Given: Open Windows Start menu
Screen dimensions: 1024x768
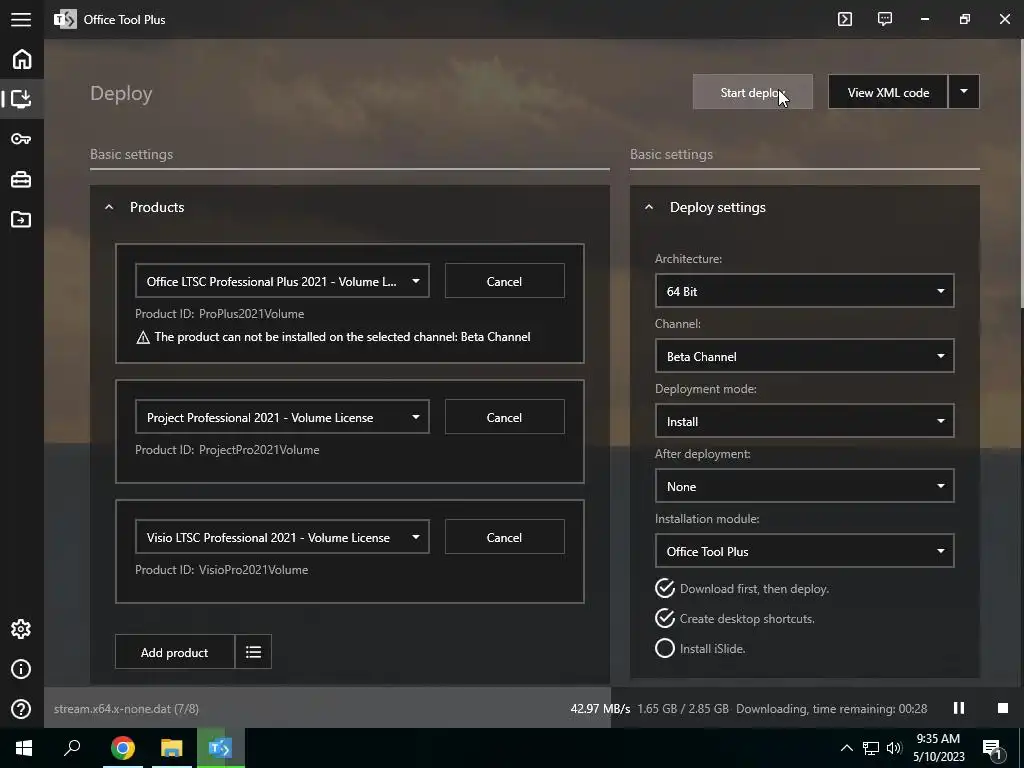Looking at the screenshot, I should (x=24, y=748).
